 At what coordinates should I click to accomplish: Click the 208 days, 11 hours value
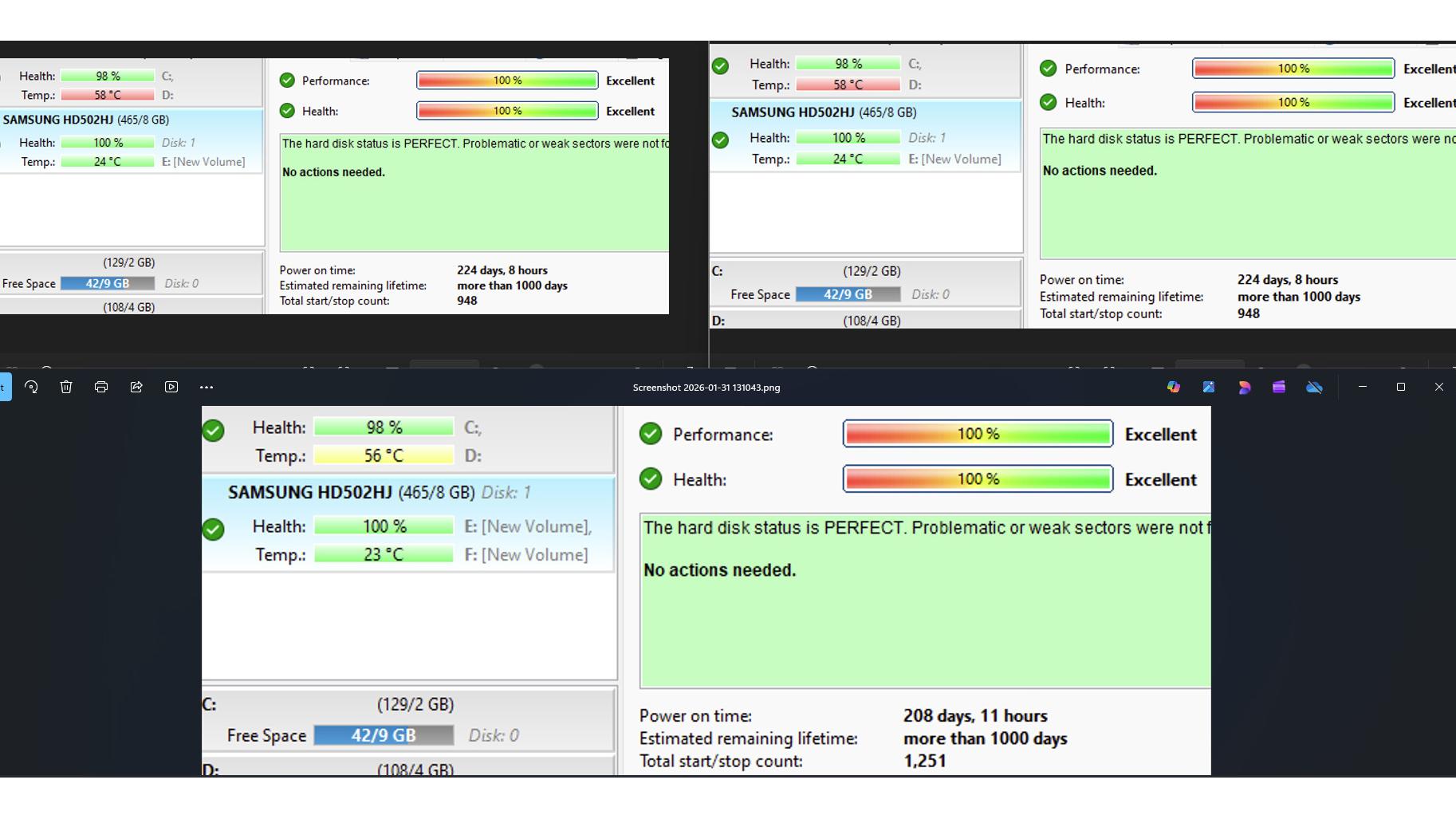tap(975, 715)
